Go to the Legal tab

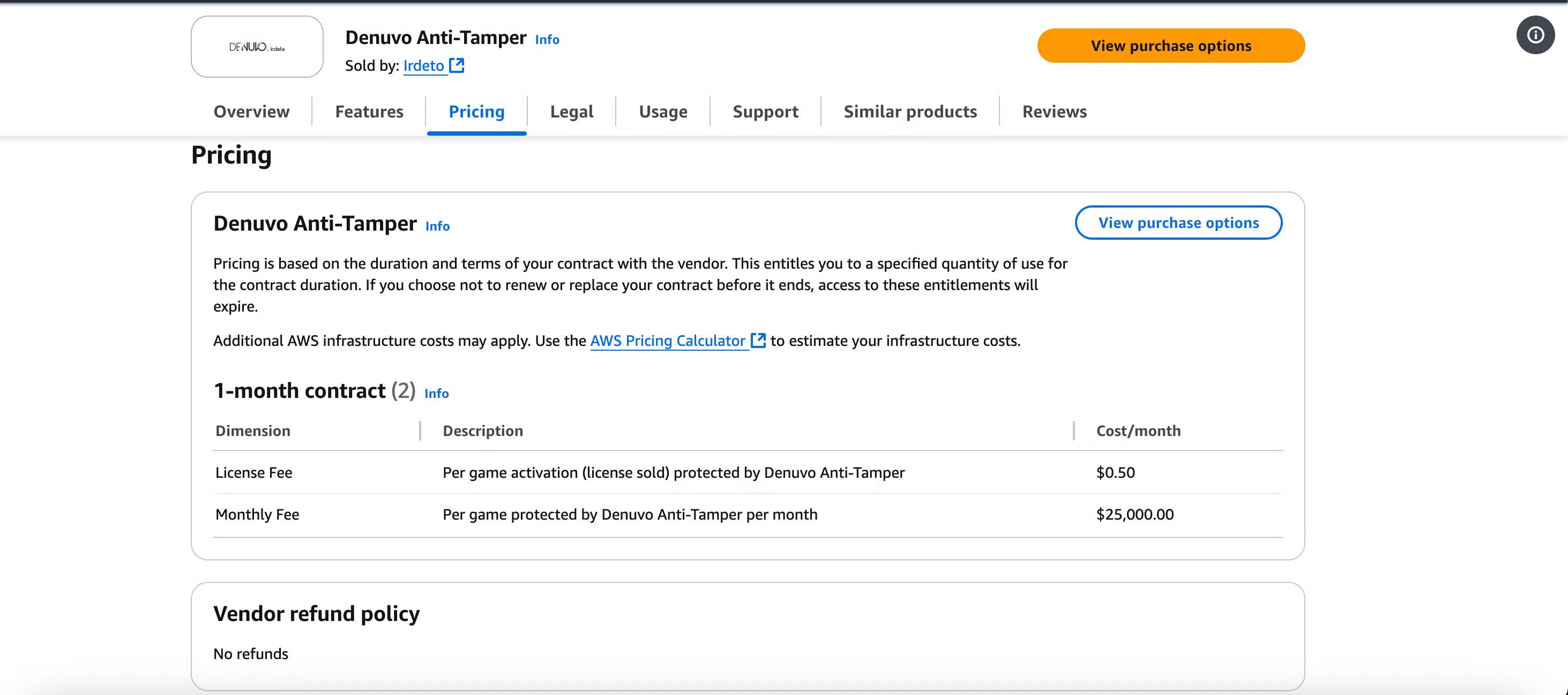571,112
